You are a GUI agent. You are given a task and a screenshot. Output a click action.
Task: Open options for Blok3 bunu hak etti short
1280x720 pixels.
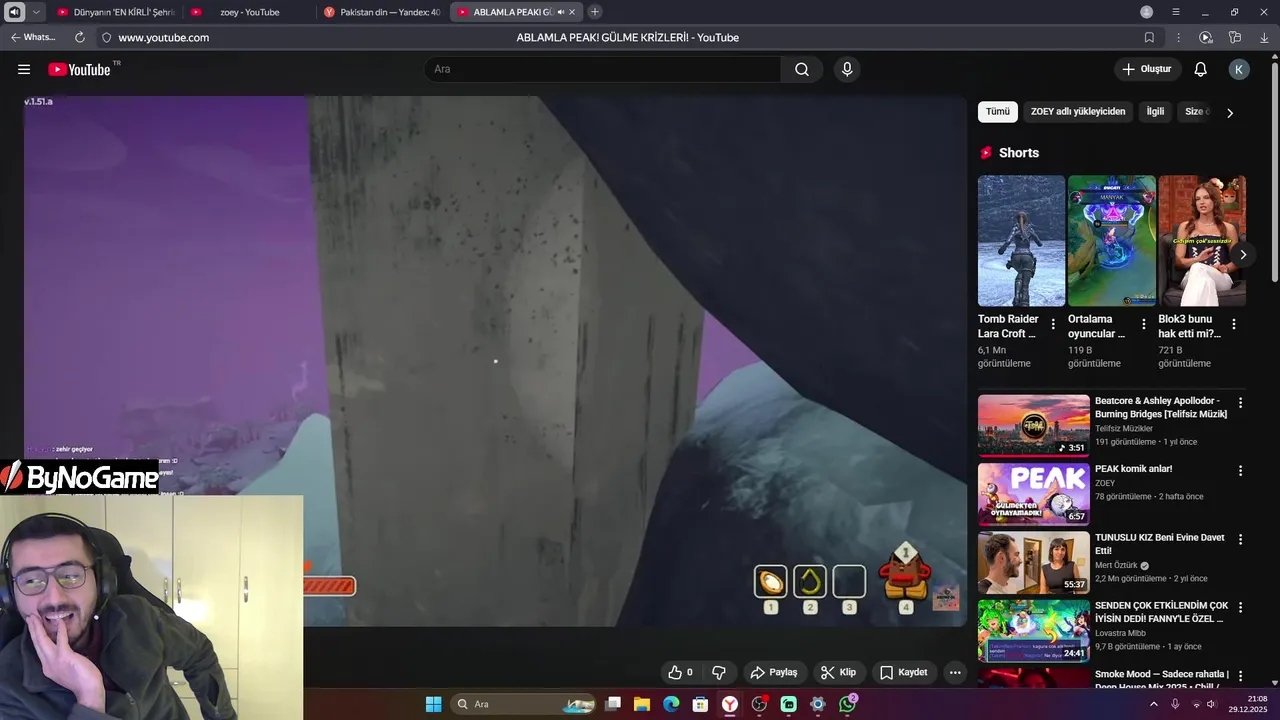click(1234, 324)
